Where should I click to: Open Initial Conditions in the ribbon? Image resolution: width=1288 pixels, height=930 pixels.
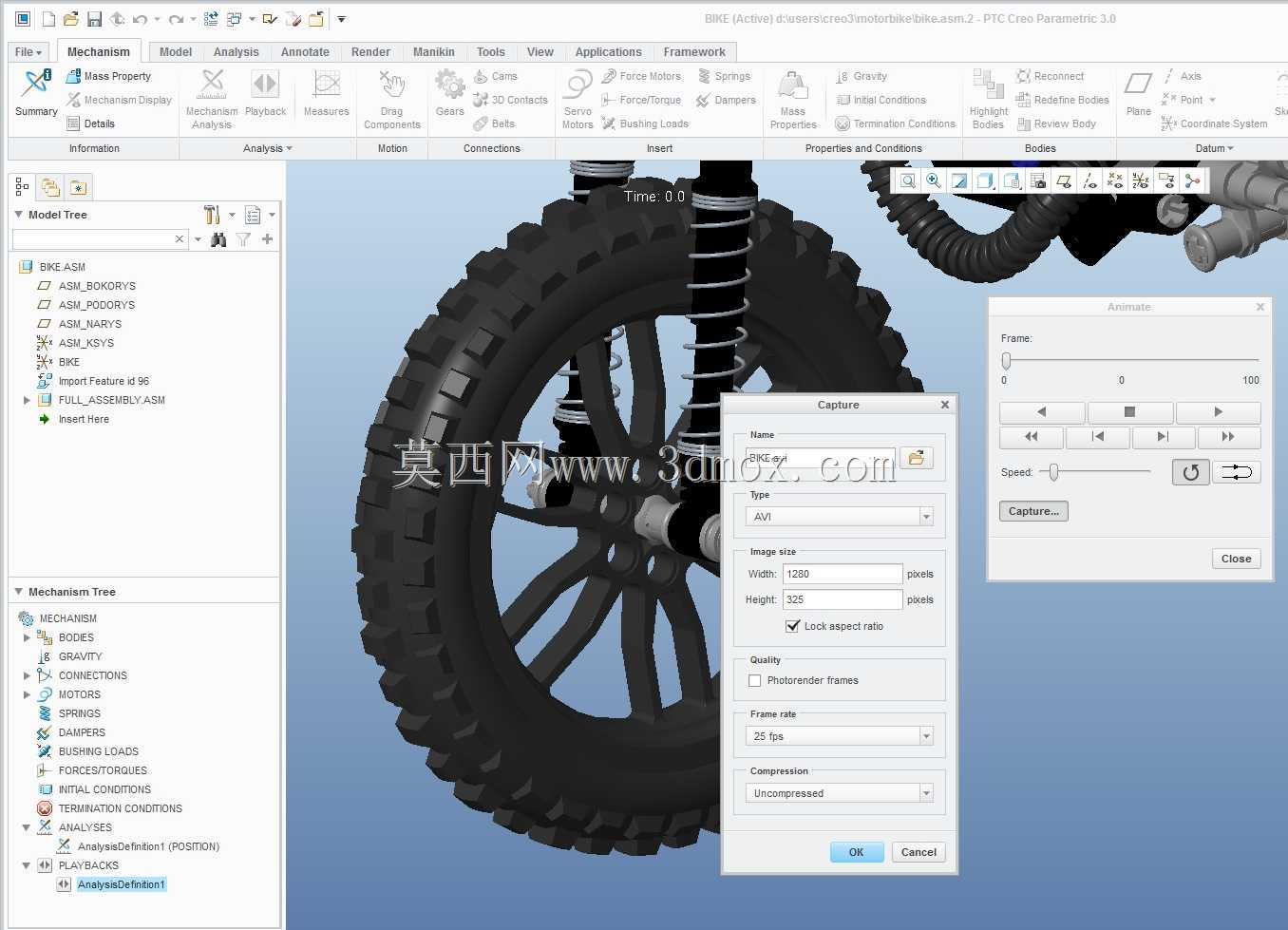(x=881, y=100)
